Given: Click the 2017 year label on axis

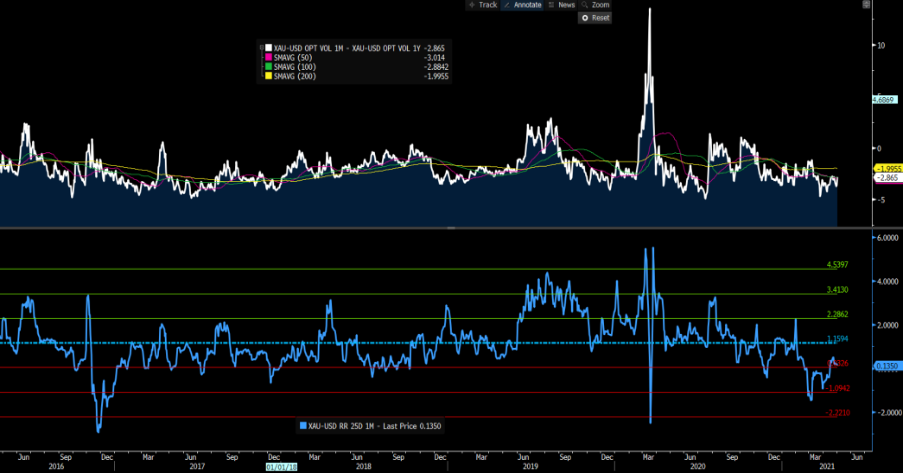Looking at the screenshot, I should pos(197,466).
